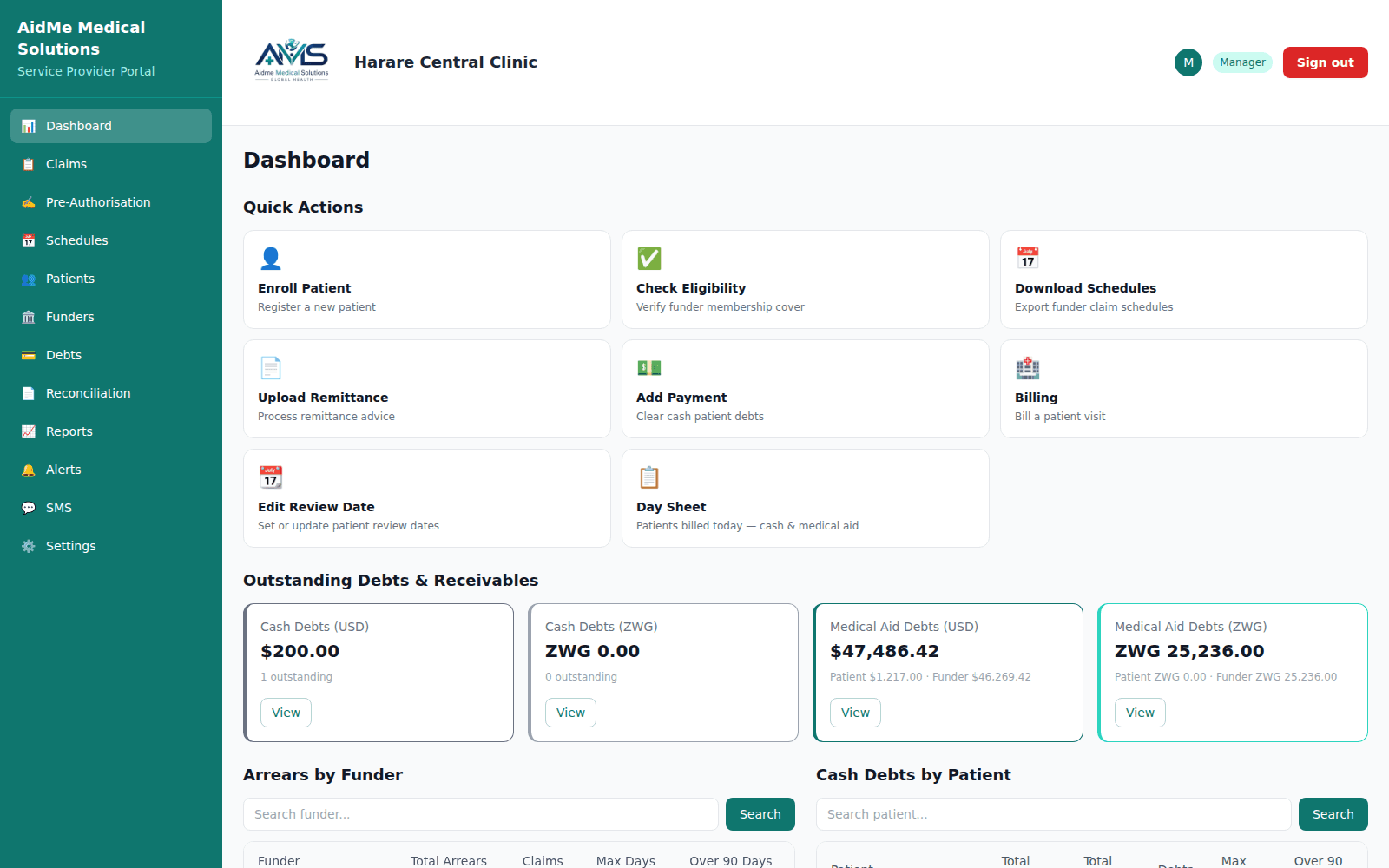Click the Patients people icon in sidebar

[x=29, y=279]
